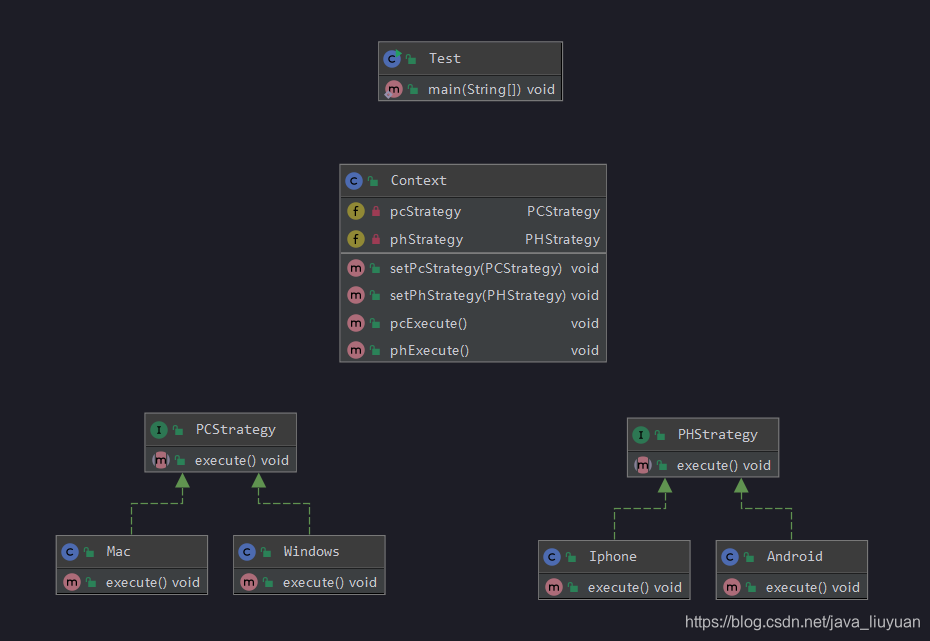
Task: Select the Iphone class name
Action: coord(613,557)
